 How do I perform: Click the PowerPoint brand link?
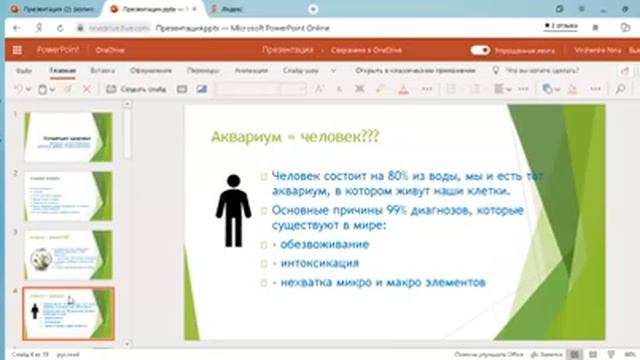58,50
